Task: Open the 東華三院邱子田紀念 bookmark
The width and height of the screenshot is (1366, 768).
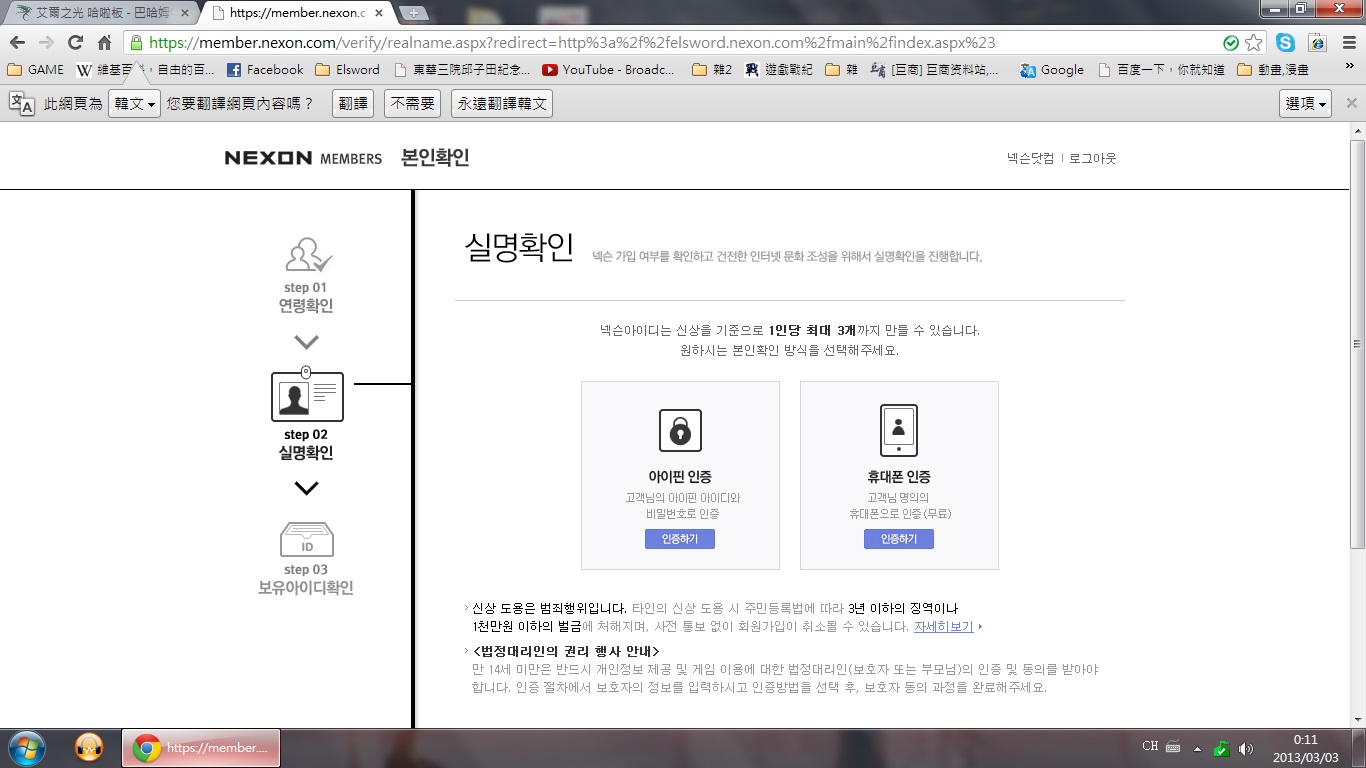Action: 463,70
